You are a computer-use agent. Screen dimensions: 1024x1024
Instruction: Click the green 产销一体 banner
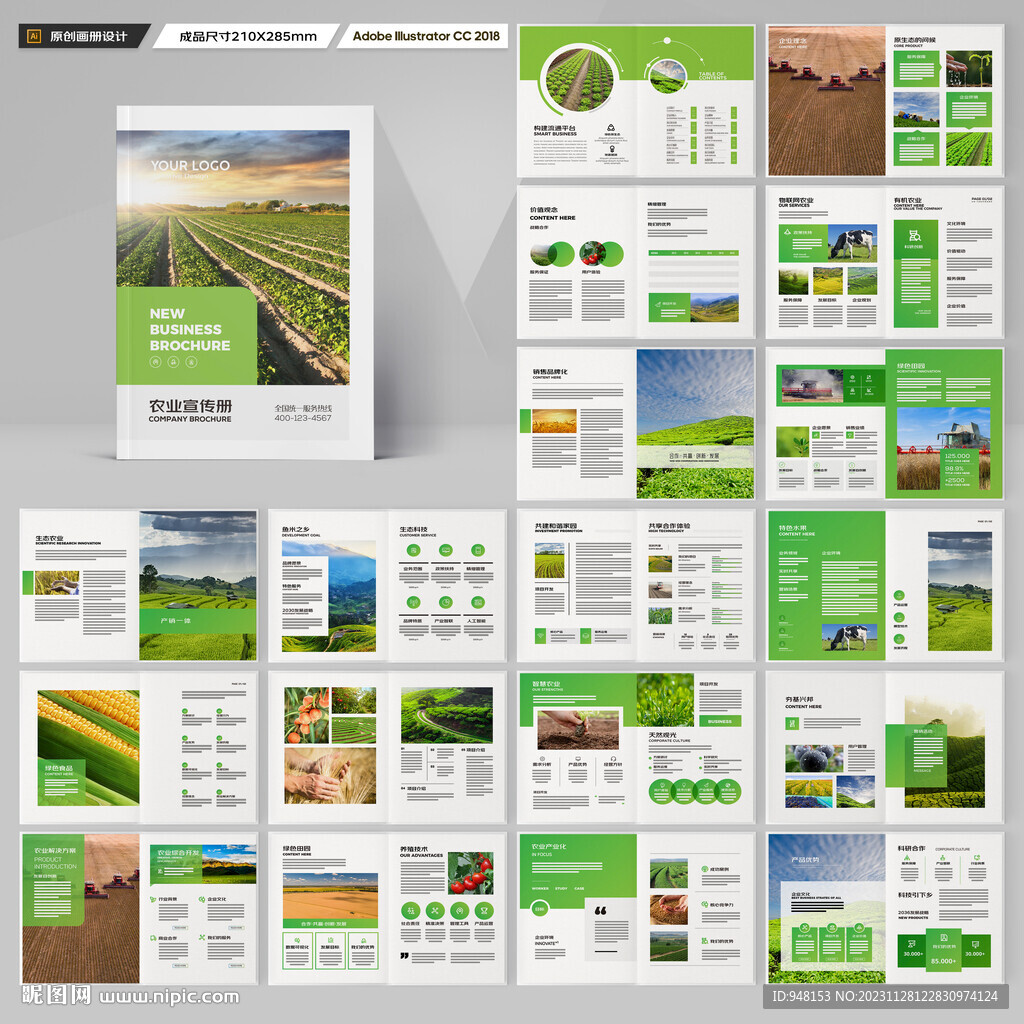(x=198, y=620)
